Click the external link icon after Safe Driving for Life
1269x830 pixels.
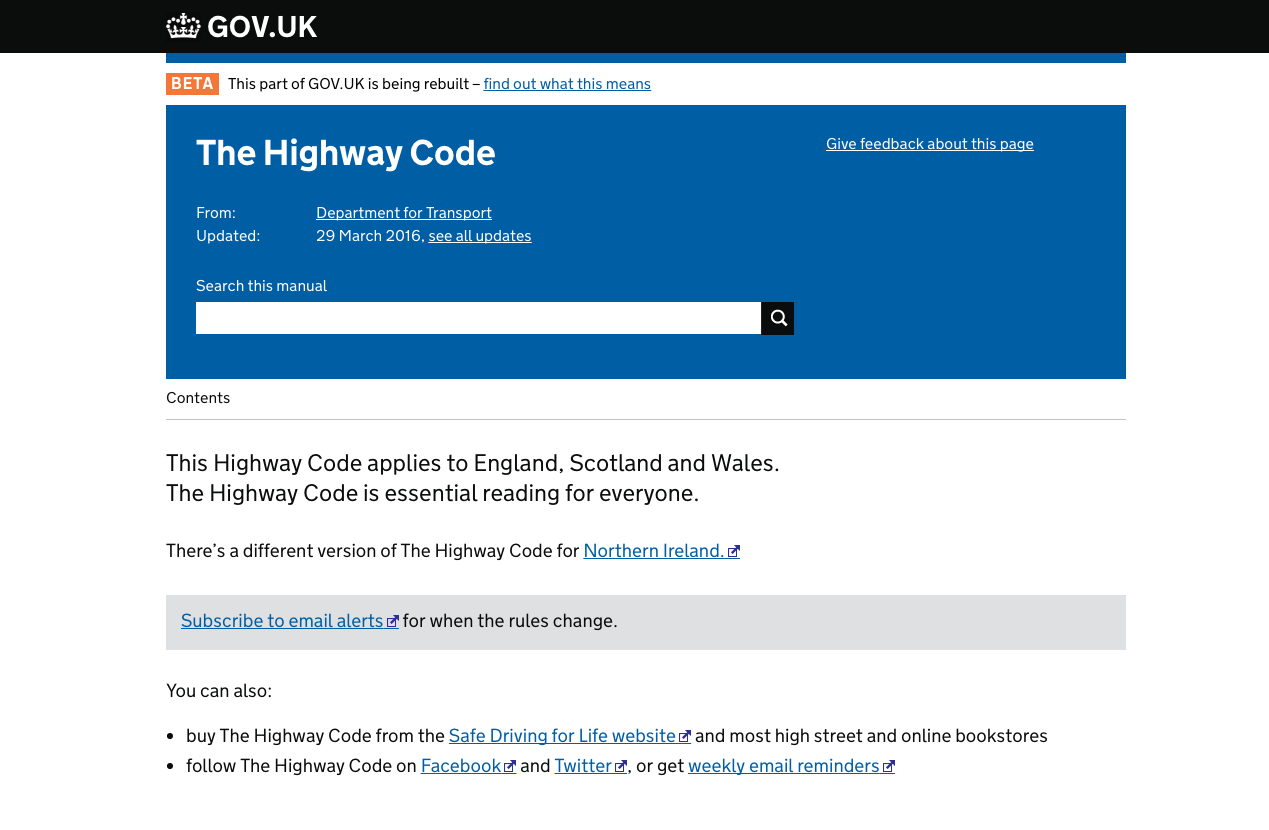[685, 736]
